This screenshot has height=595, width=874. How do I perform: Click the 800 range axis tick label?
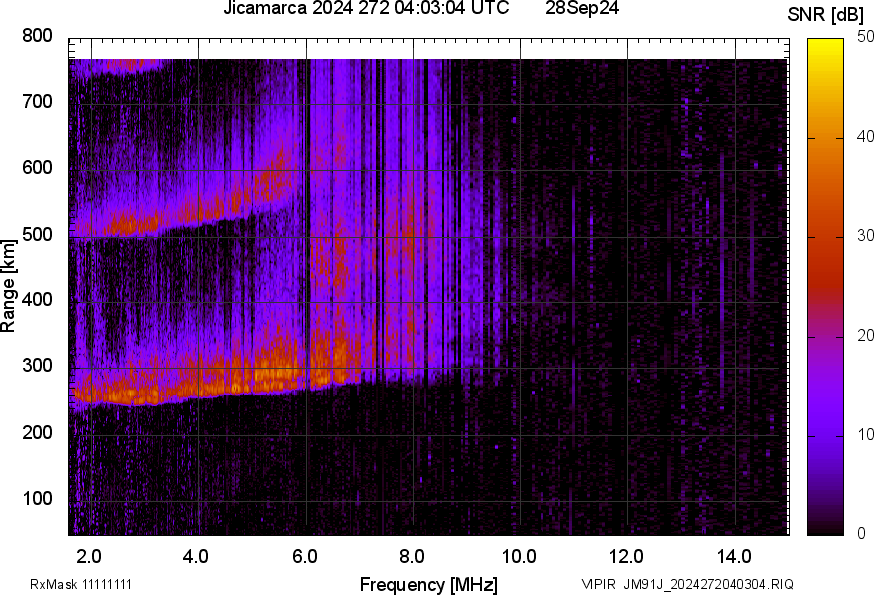pos(37,36)
